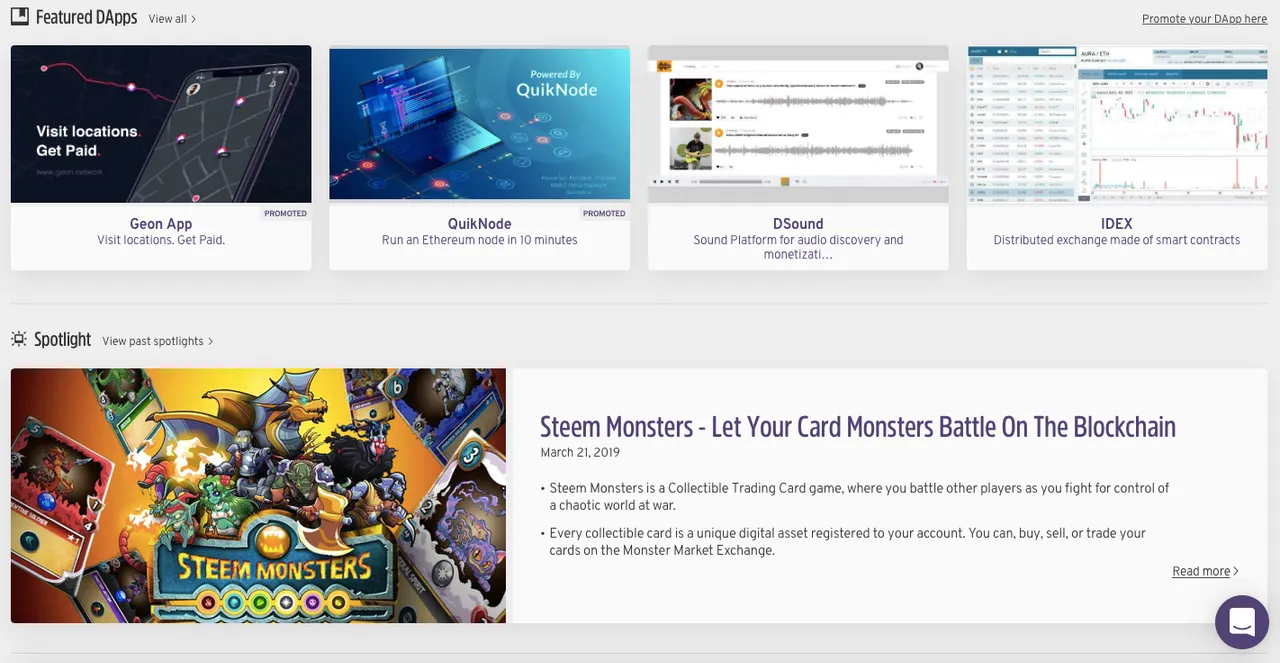Viewport: 1280px width, 663px height.
Task: Click the IDEX card title
Action: [x=1117, y=224]
